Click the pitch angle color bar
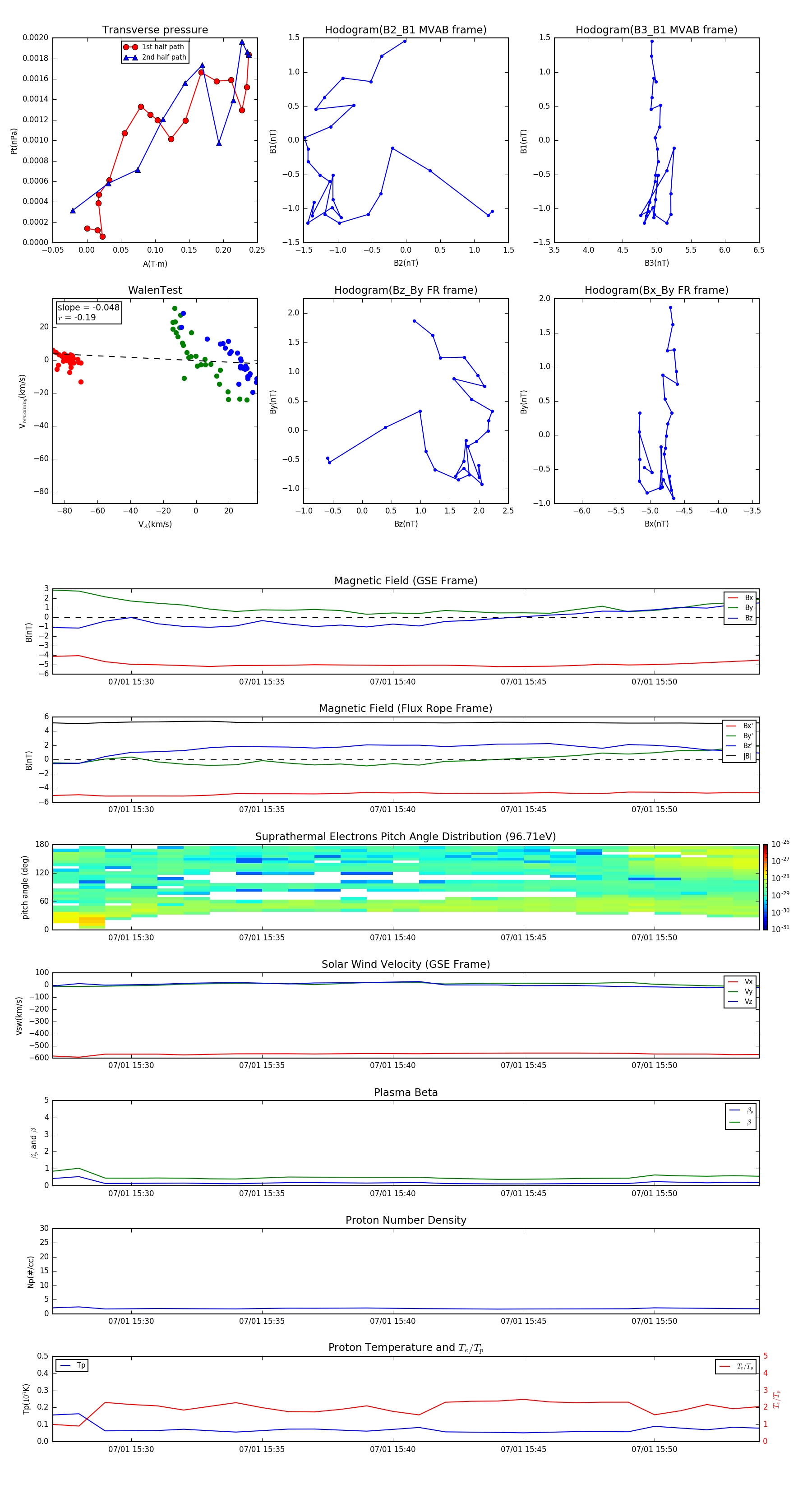 pyautogui.click(x=765, y=887)
